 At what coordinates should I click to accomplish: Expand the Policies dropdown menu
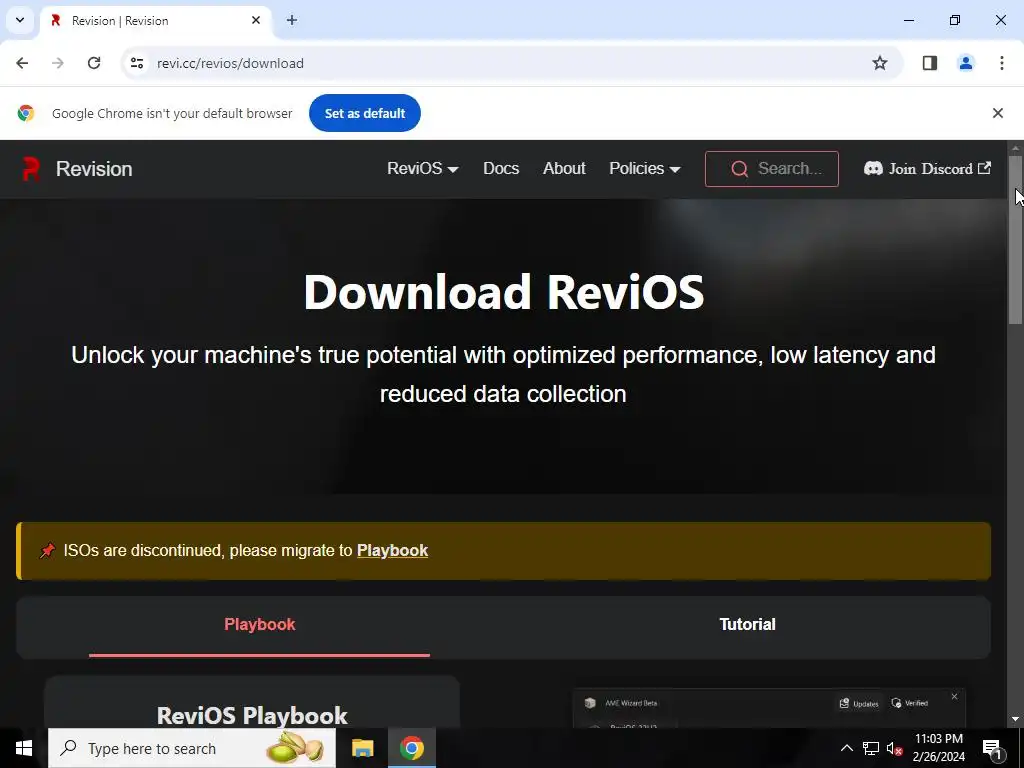pos(645,168)
